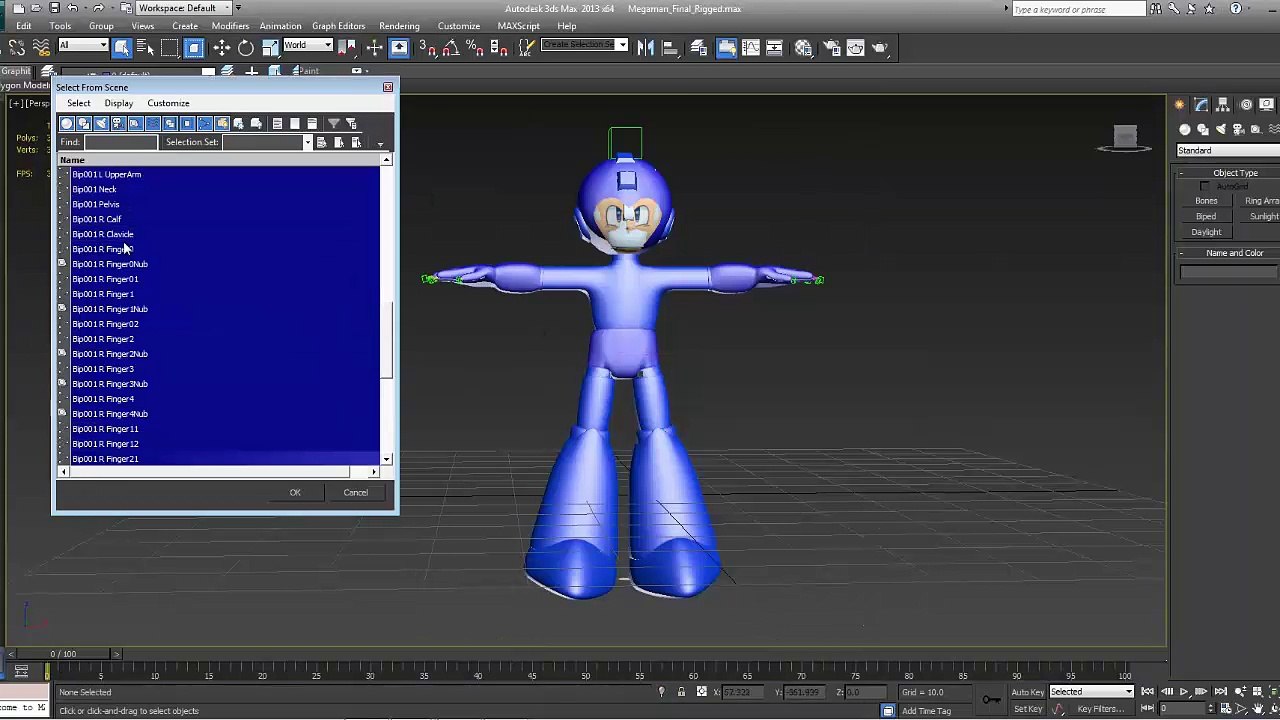Toggle Display Cameras filter in Select From Scene
Screen dimensions: 1280x720
click(x=118, y=123)
